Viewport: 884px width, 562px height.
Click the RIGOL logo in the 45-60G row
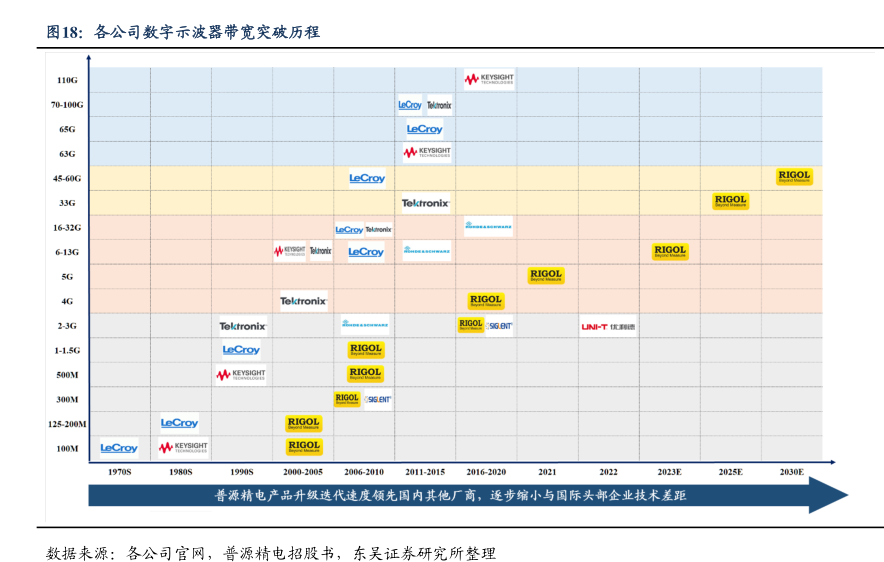click(795, 177)
